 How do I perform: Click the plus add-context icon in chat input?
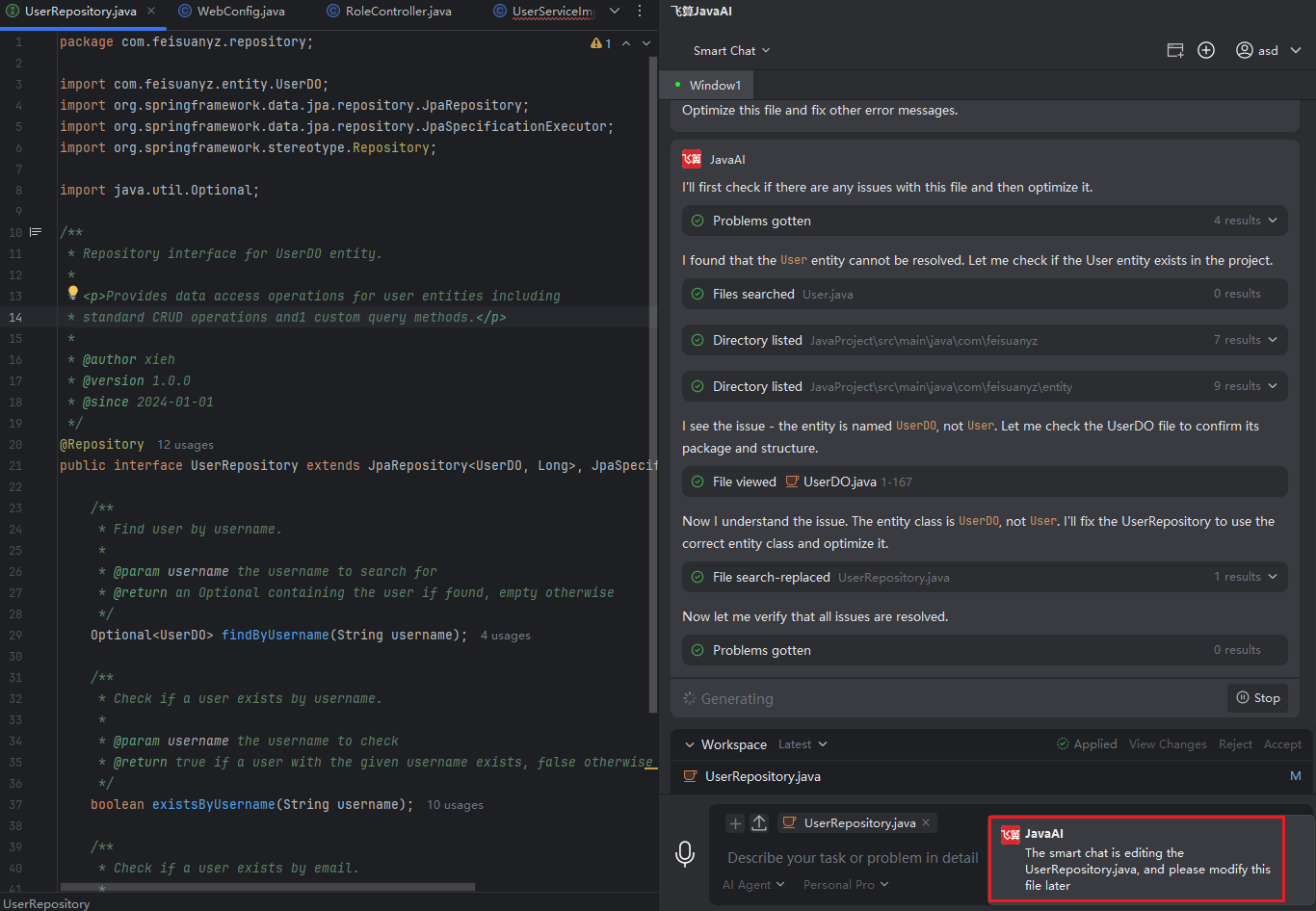click(735, 822)
